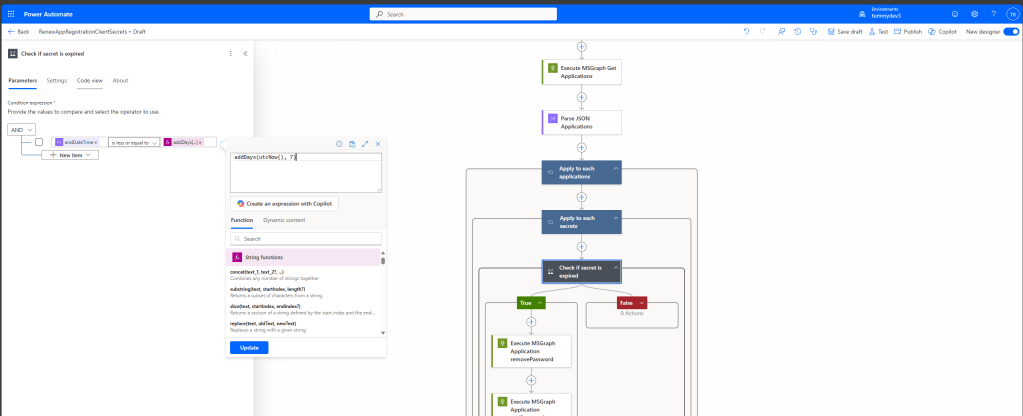The image size is (1023, 416).
Task: Insert the substring(text, startIndex, length?) function
Action: click(x=303, y=292)
